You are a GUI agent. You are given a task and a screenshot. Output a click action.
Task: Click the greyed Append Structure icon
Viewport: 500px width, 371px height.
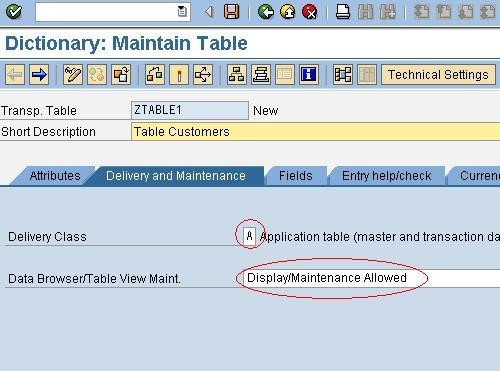click(x=367, y=74)
